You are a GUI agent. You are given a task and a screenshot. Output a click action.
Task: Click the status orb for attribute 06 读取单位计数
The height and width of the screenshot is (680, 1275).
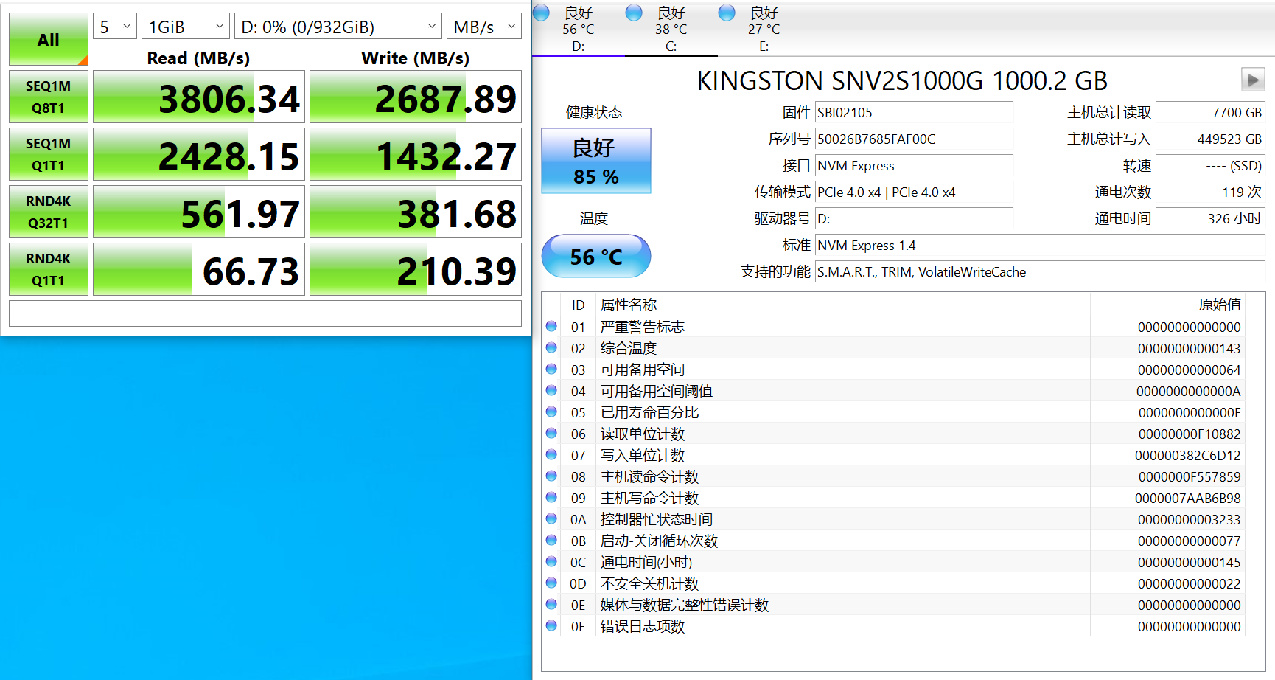(x=551, y=433)
